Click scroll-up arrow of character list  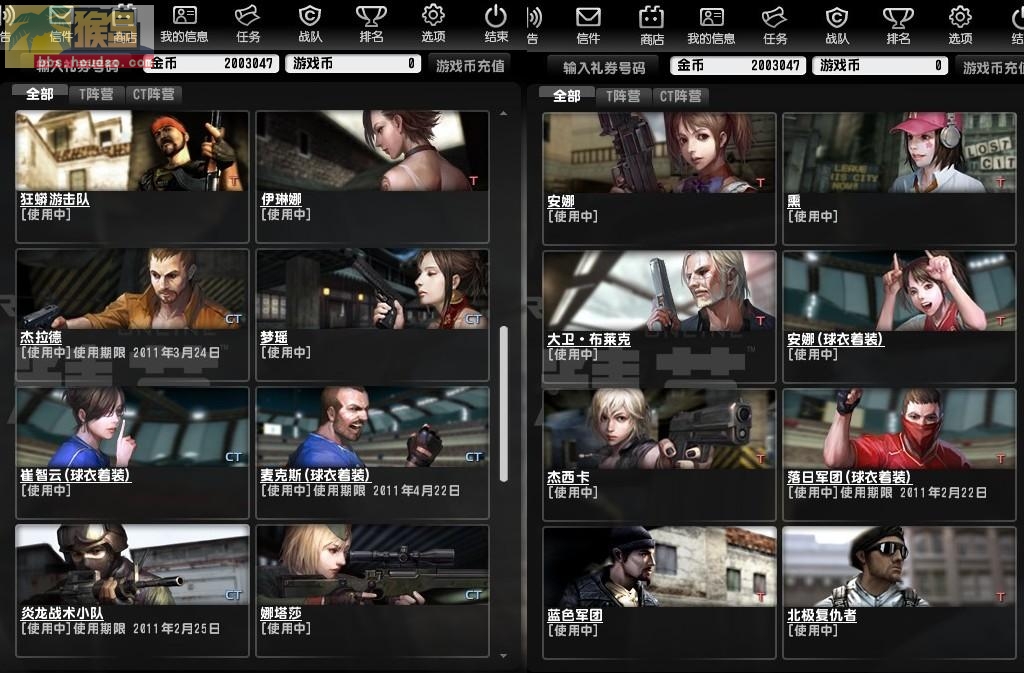[503, 114]
